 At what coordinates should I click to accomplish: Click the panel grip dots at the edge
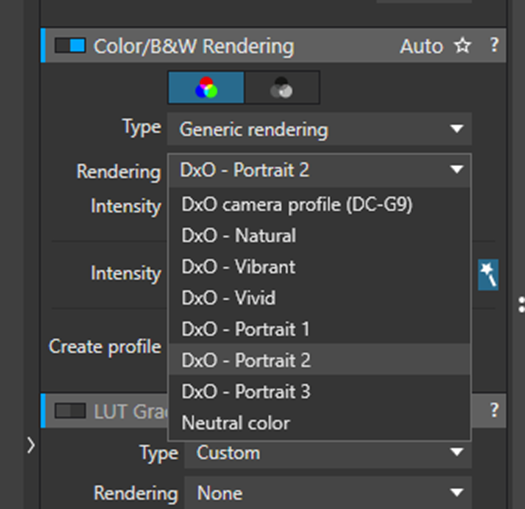521,305
